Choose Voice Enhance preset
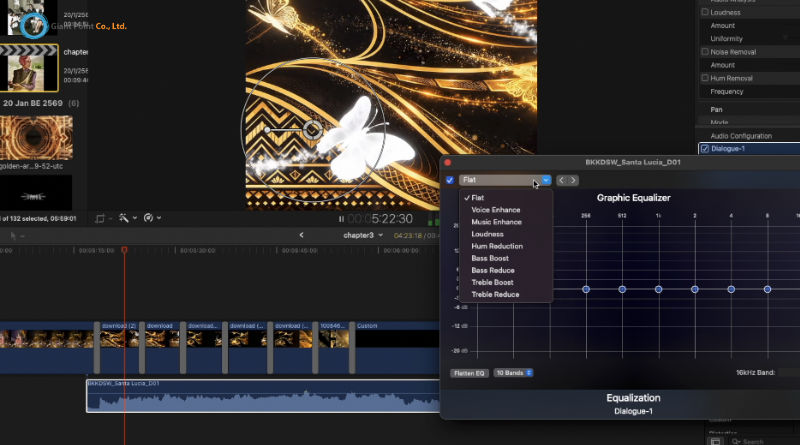Viewport: 800px width, 445px height. tap(496, 210)
